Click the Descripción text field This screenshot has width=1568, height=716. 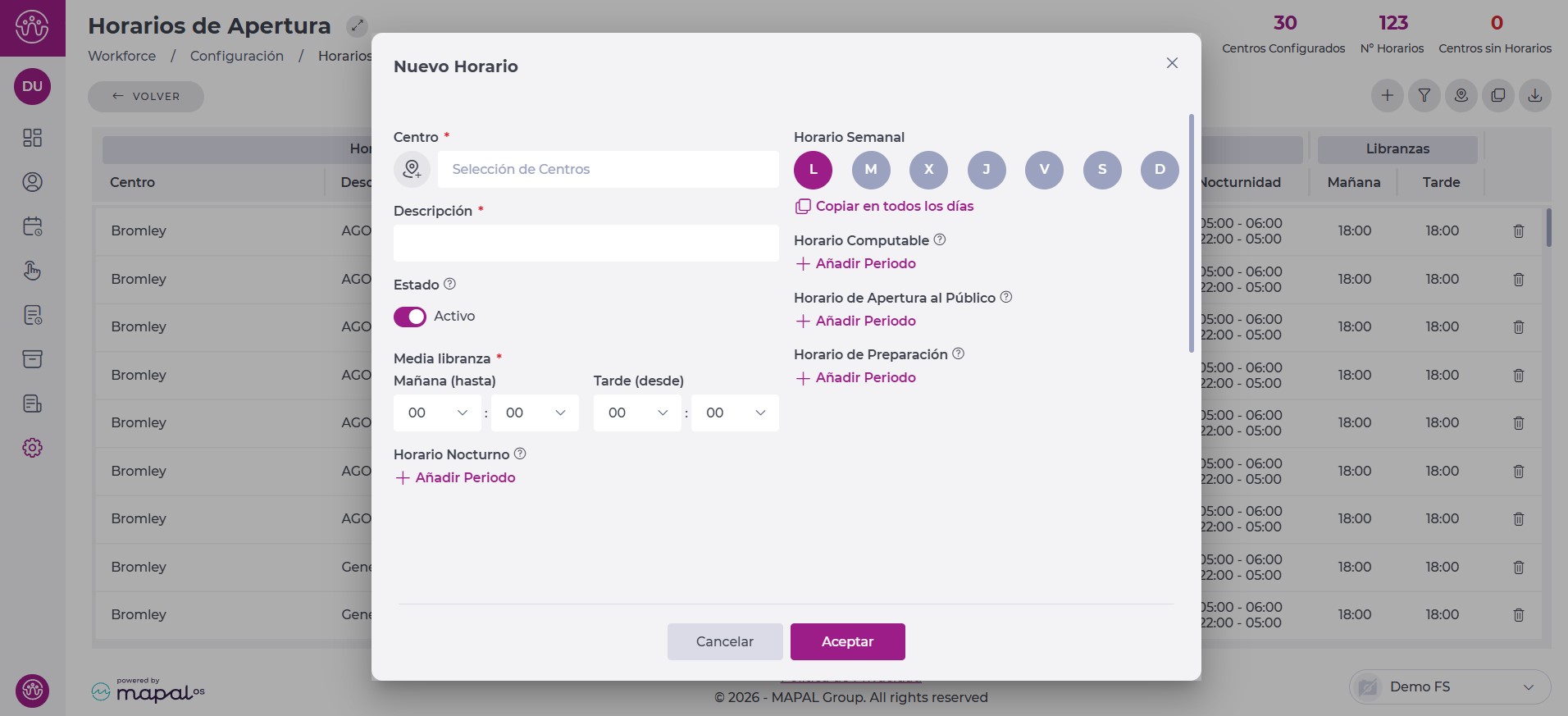[586, 243]
